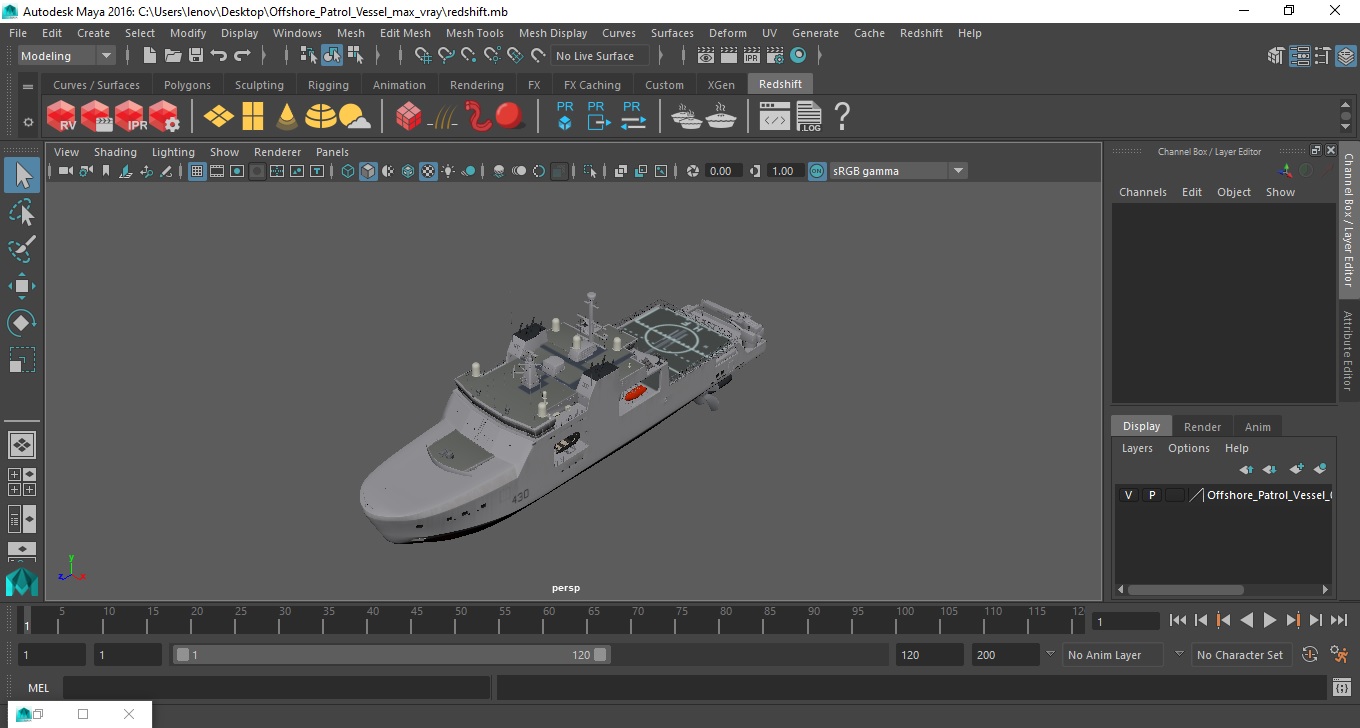Go to end of playback range
Screen dimensions: 1360x728
pos(1338,620)
